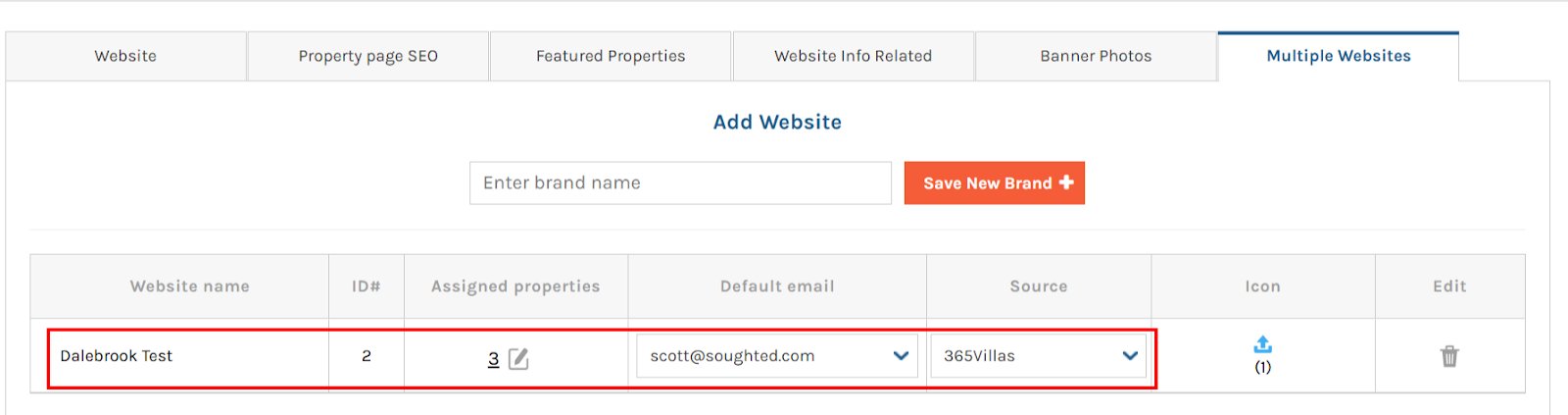Viewport: 1568px width, 415px height.
Task: Click the upload icon in Icon column
Action: coord(1262,344)
